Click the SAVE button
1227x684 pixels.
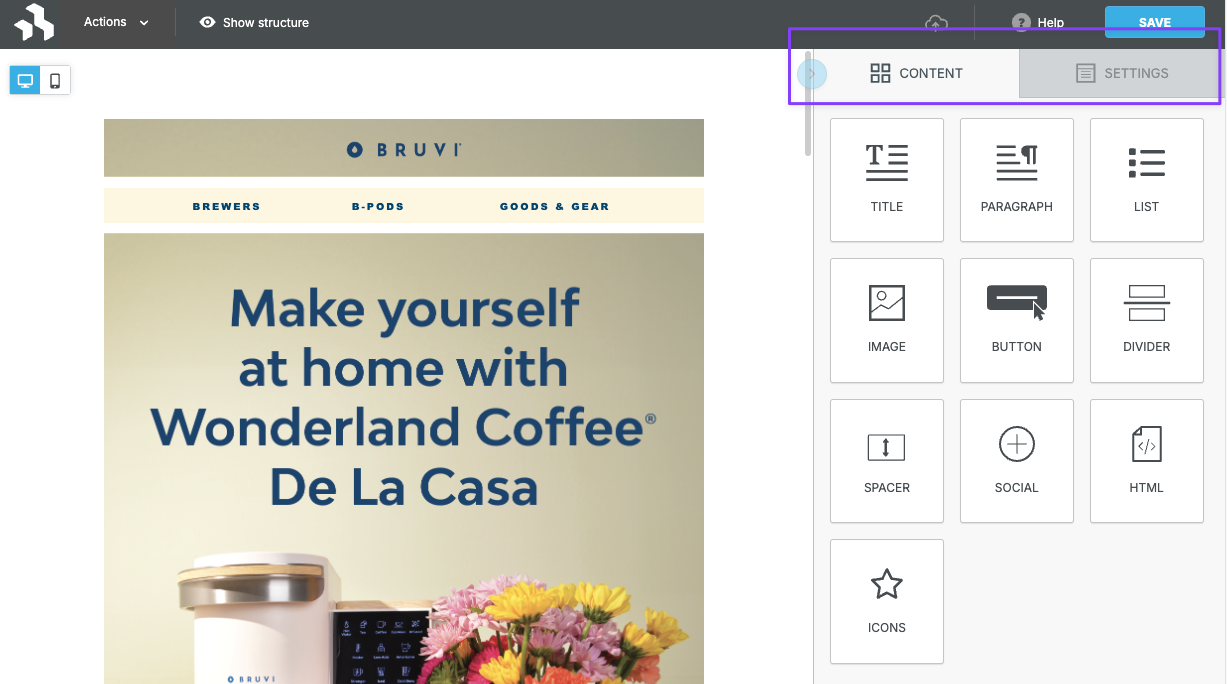(1154, 21)
